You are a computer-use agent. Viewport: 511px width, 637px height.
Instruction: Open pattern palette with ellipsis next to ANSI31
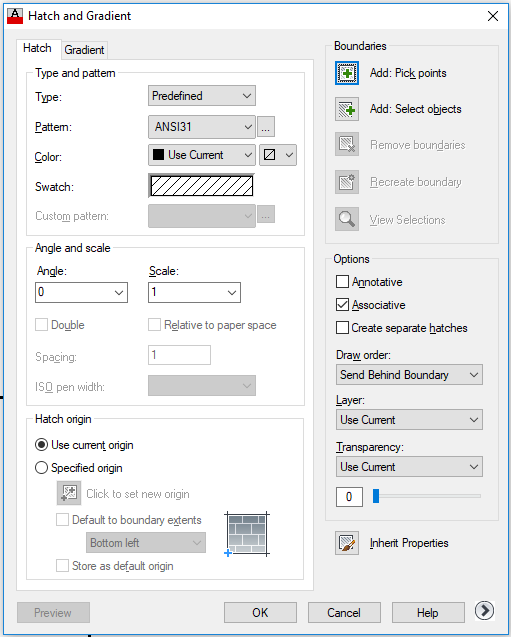tap(266, 127)
